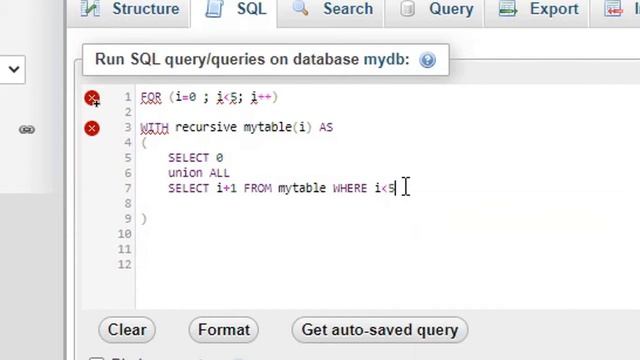
Task: Click the SQL tab page icon
Action: click(x=214, y=9)
